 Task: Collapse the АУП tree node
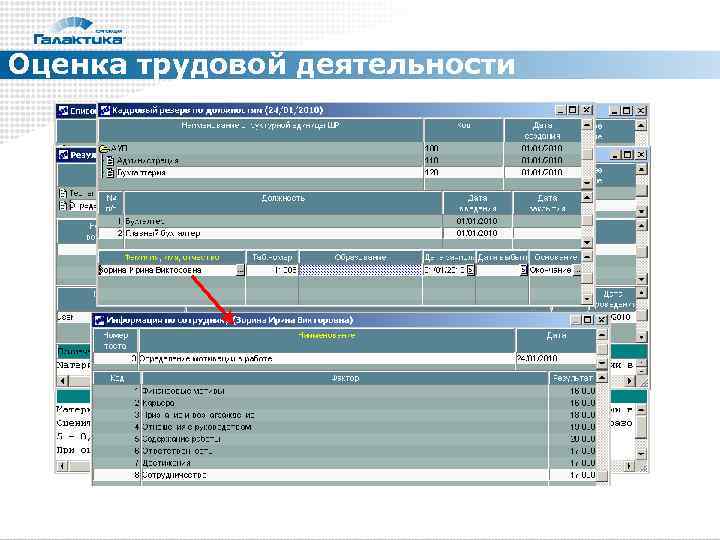104,148
